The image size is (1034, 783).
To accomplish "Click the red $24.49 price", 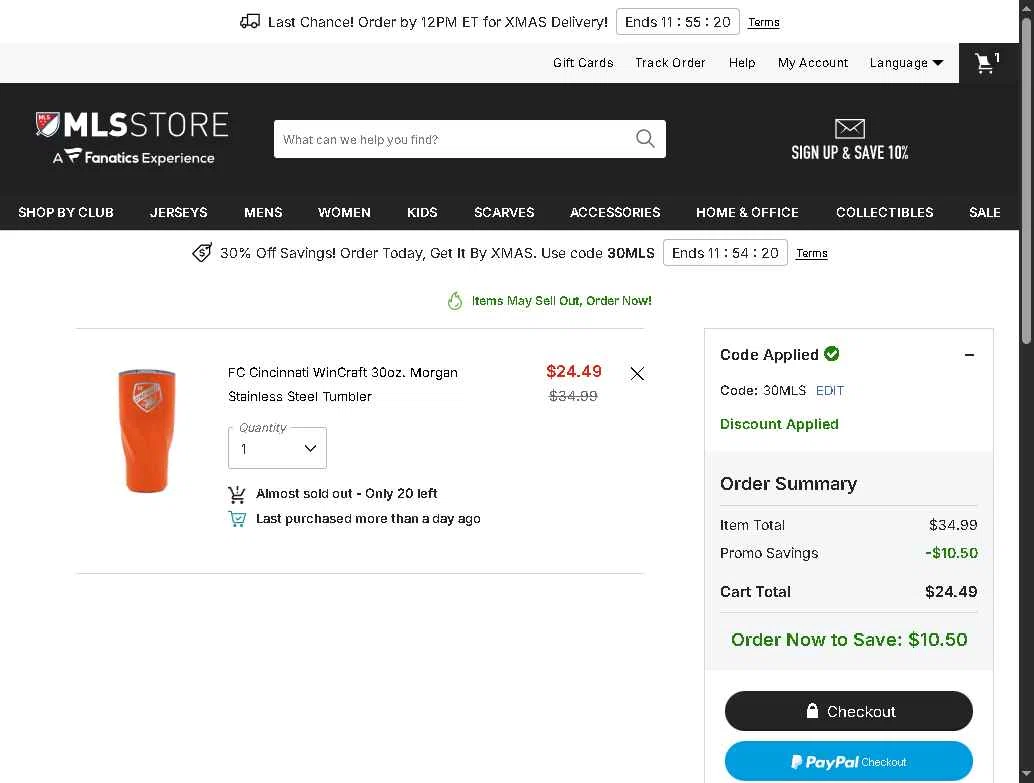I will (x=574, y=371).
